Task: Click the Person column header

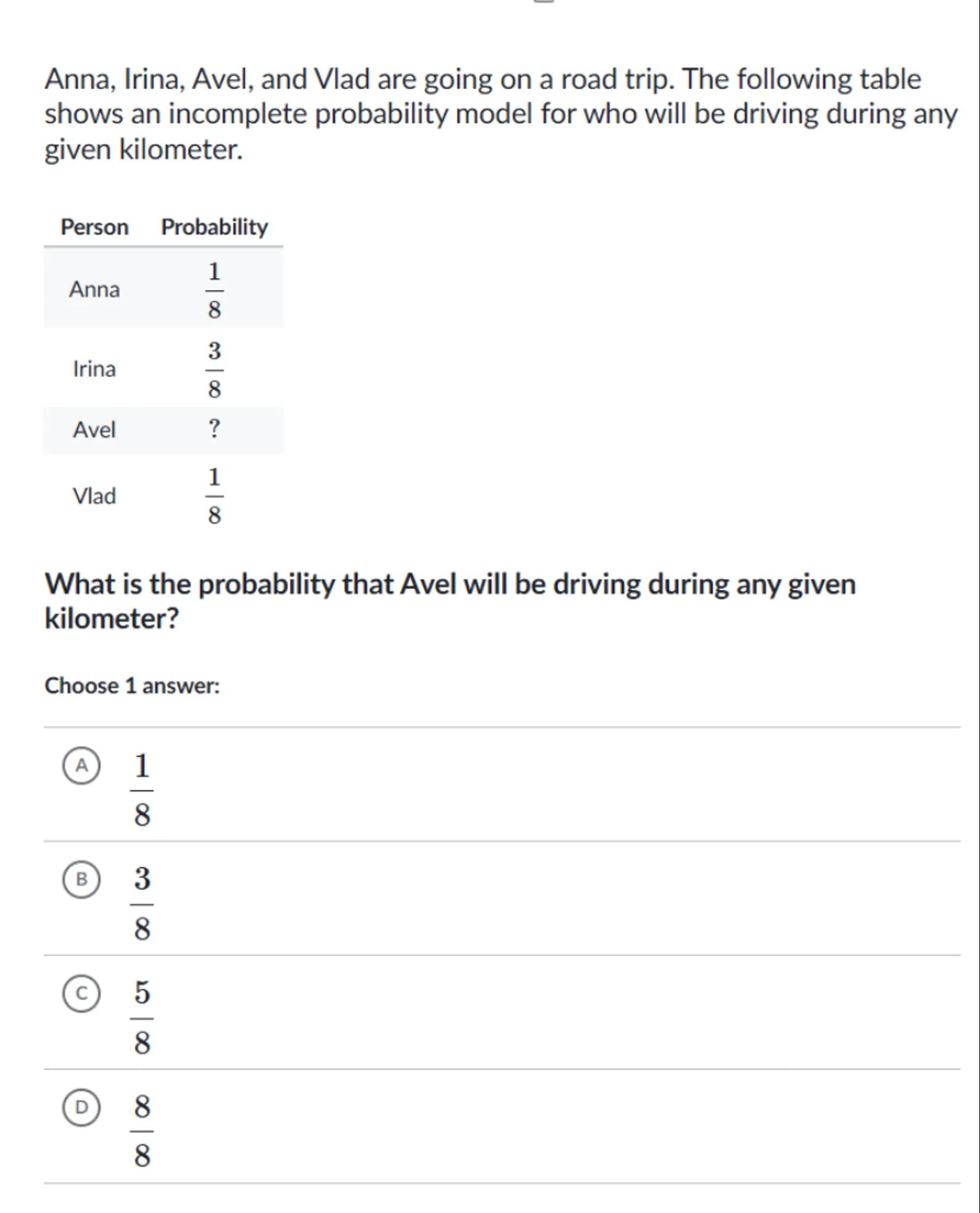Action: click(x=94, y=227)
